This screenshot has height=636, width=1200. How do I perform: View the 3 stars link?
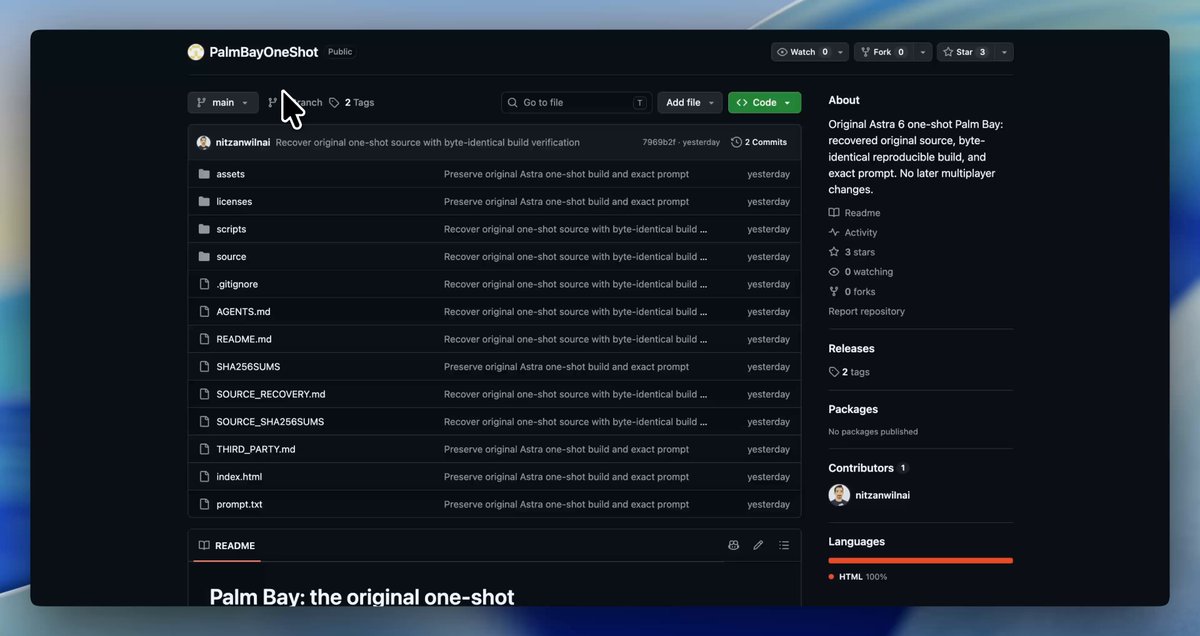852,252
